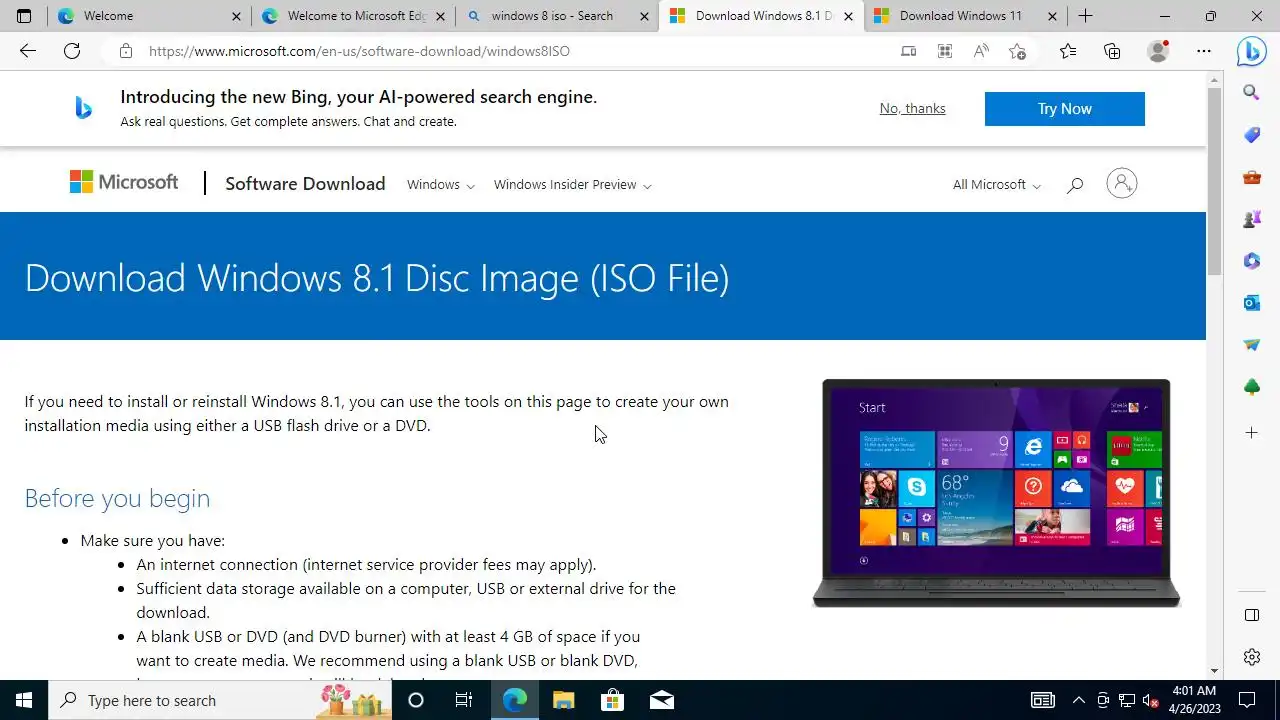Open Edge Settings and more menu
This screenshot has width=1280, height=720.
(x=1204, y=51)
